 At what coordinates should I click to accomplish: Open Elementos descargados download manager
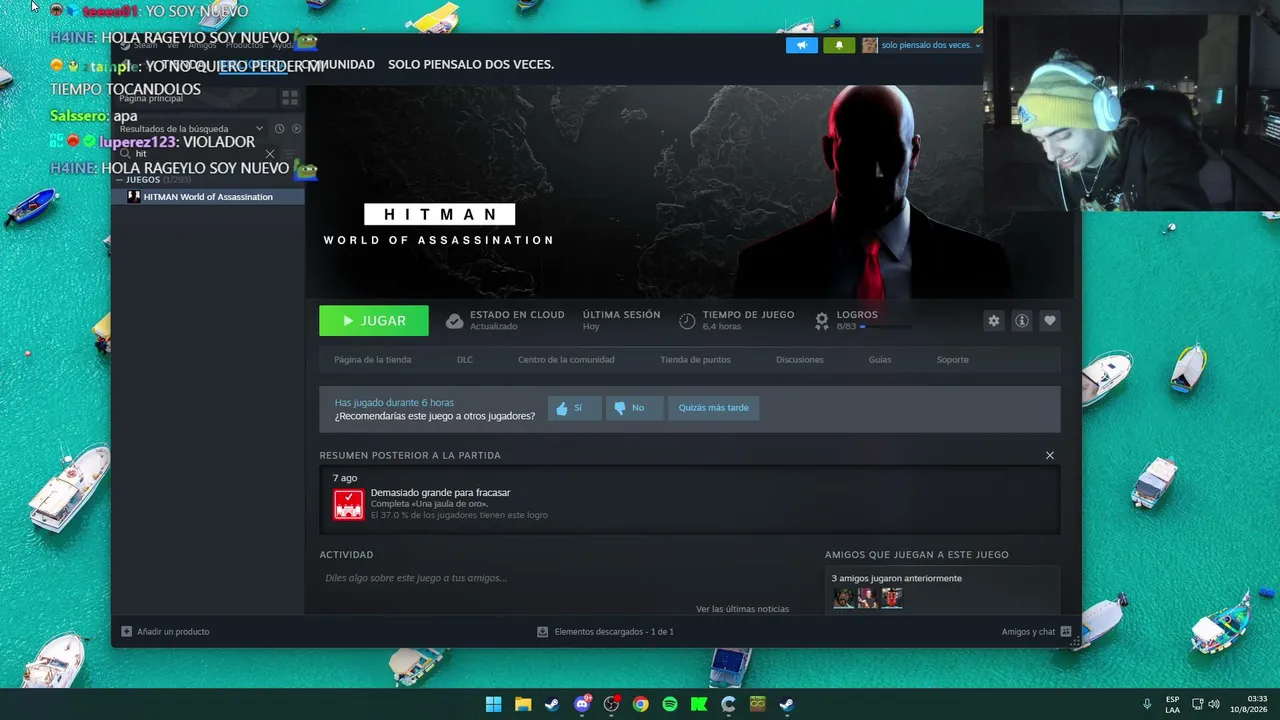pyautogui.click(x=605, y=632)
